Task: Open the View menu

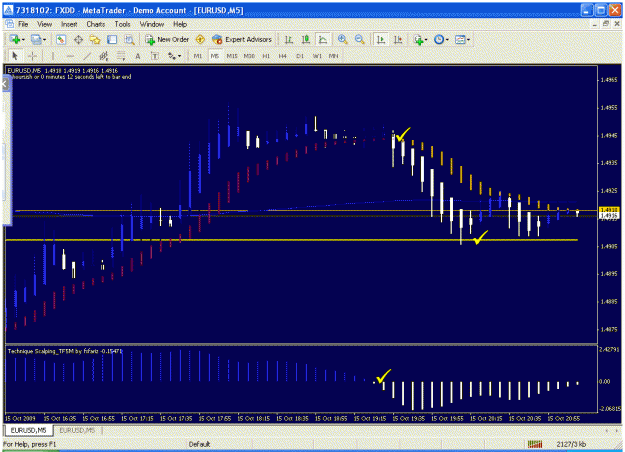Action: click(x=45, y=24)
